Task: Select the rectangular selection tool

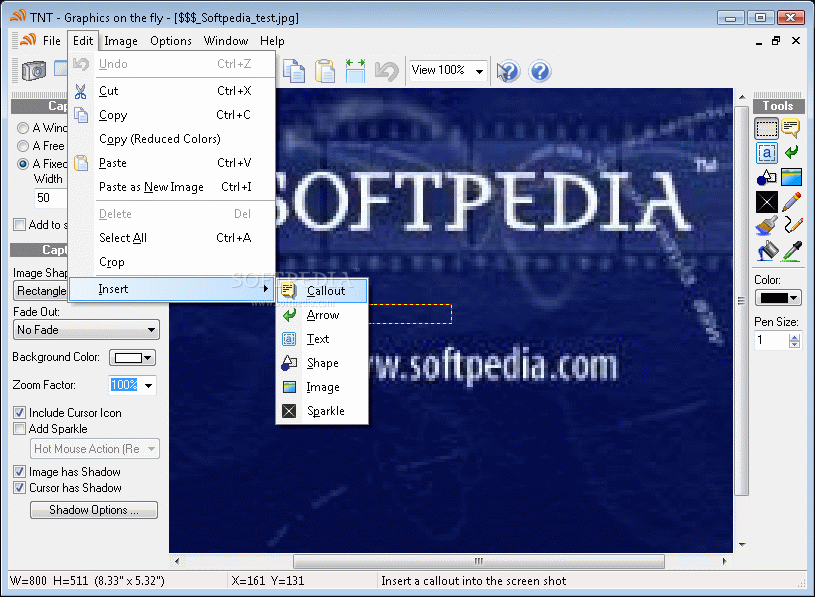Action: (x=767, y=128)
